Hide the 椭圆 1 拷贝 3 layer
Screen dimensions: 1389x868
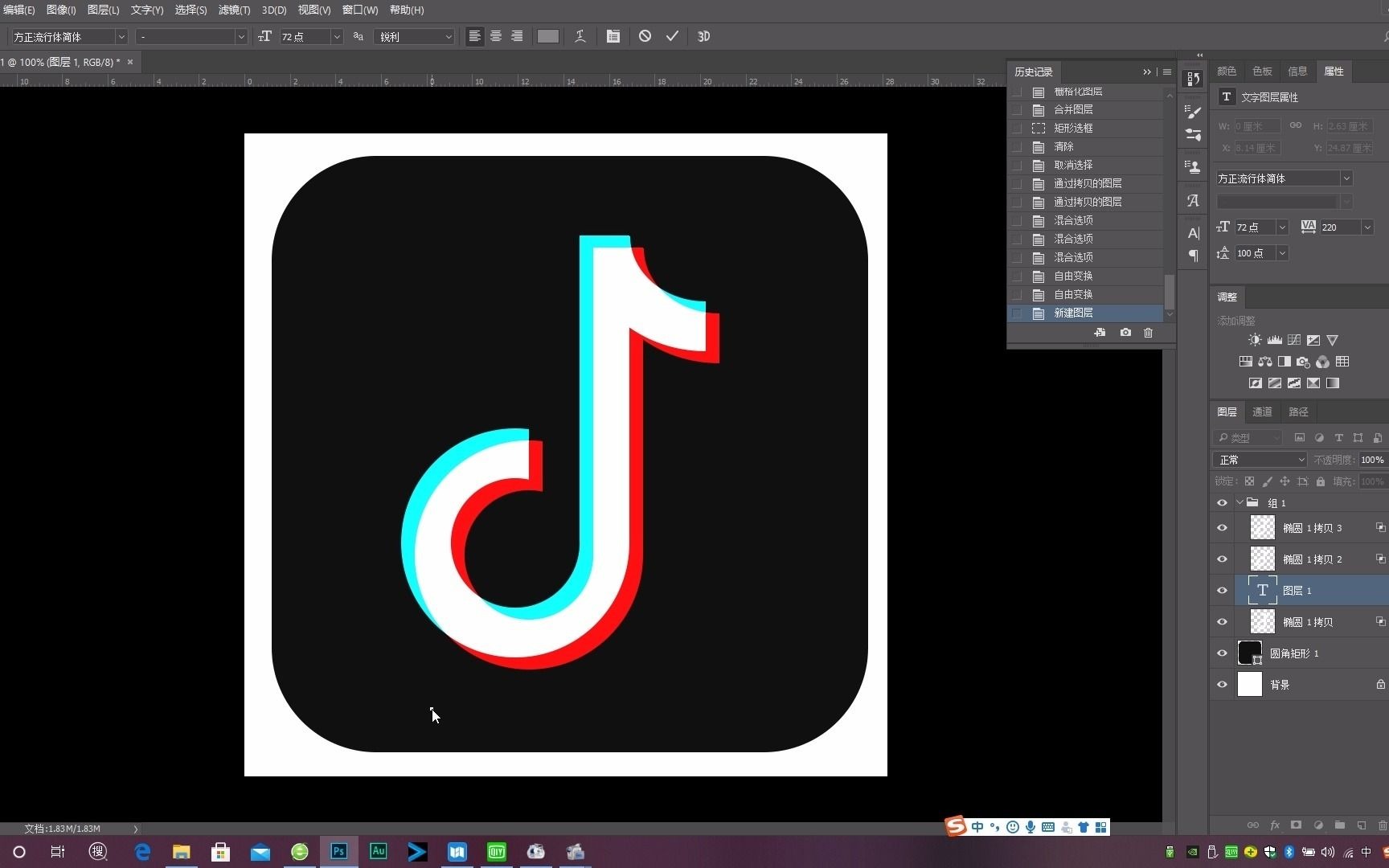click(x=1223, y=528)
